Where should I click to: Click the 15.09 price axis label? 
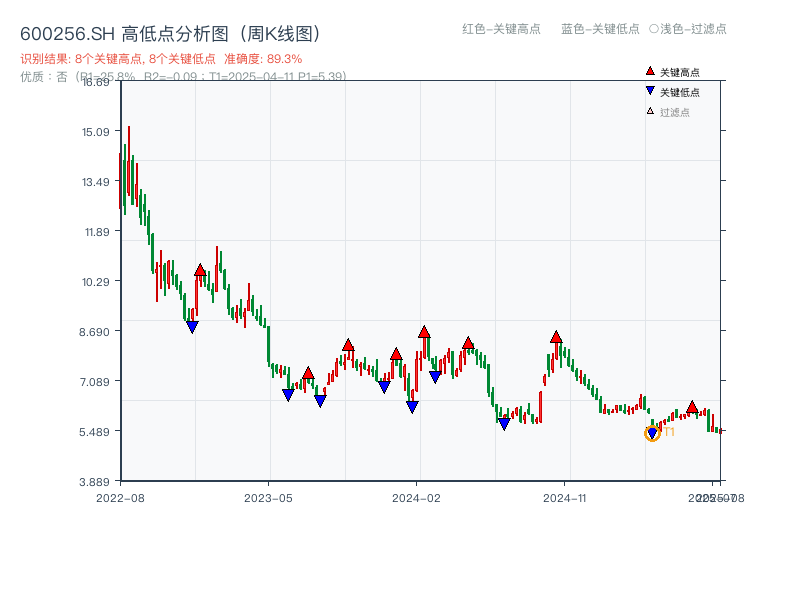click(95, 132)
